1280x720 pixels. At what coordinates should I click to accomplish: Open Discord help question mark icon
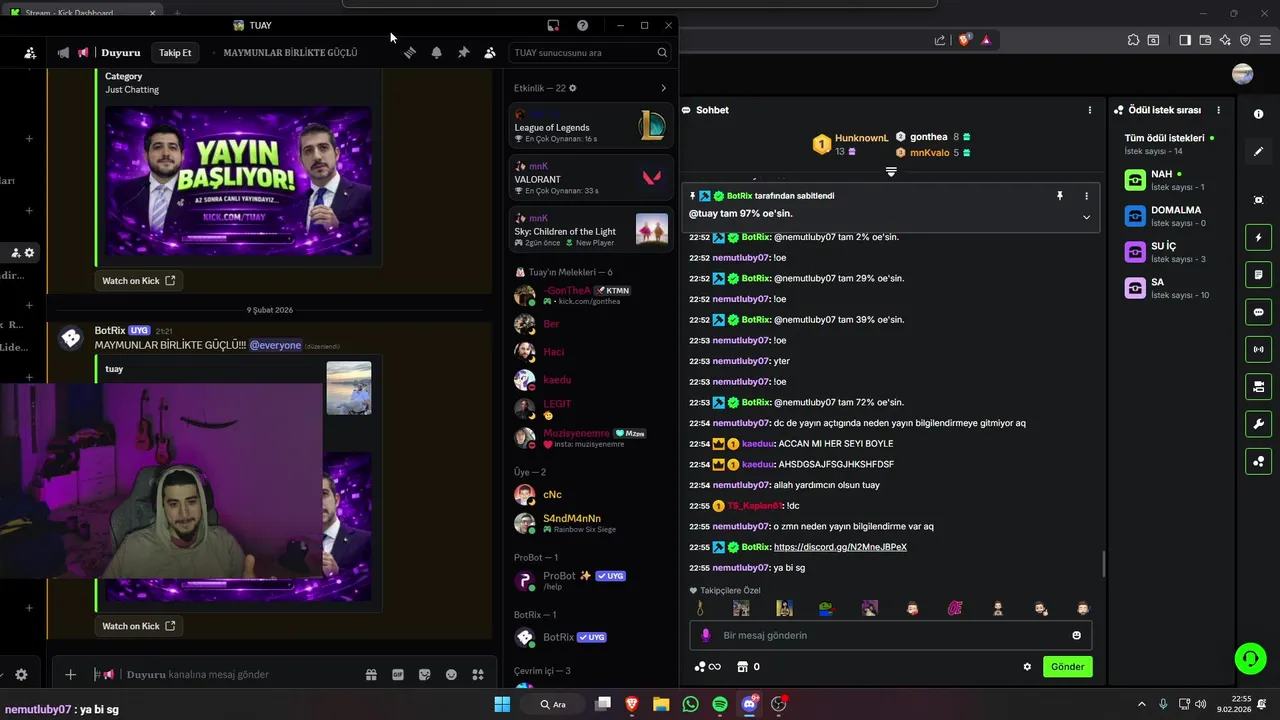point(583,25)
